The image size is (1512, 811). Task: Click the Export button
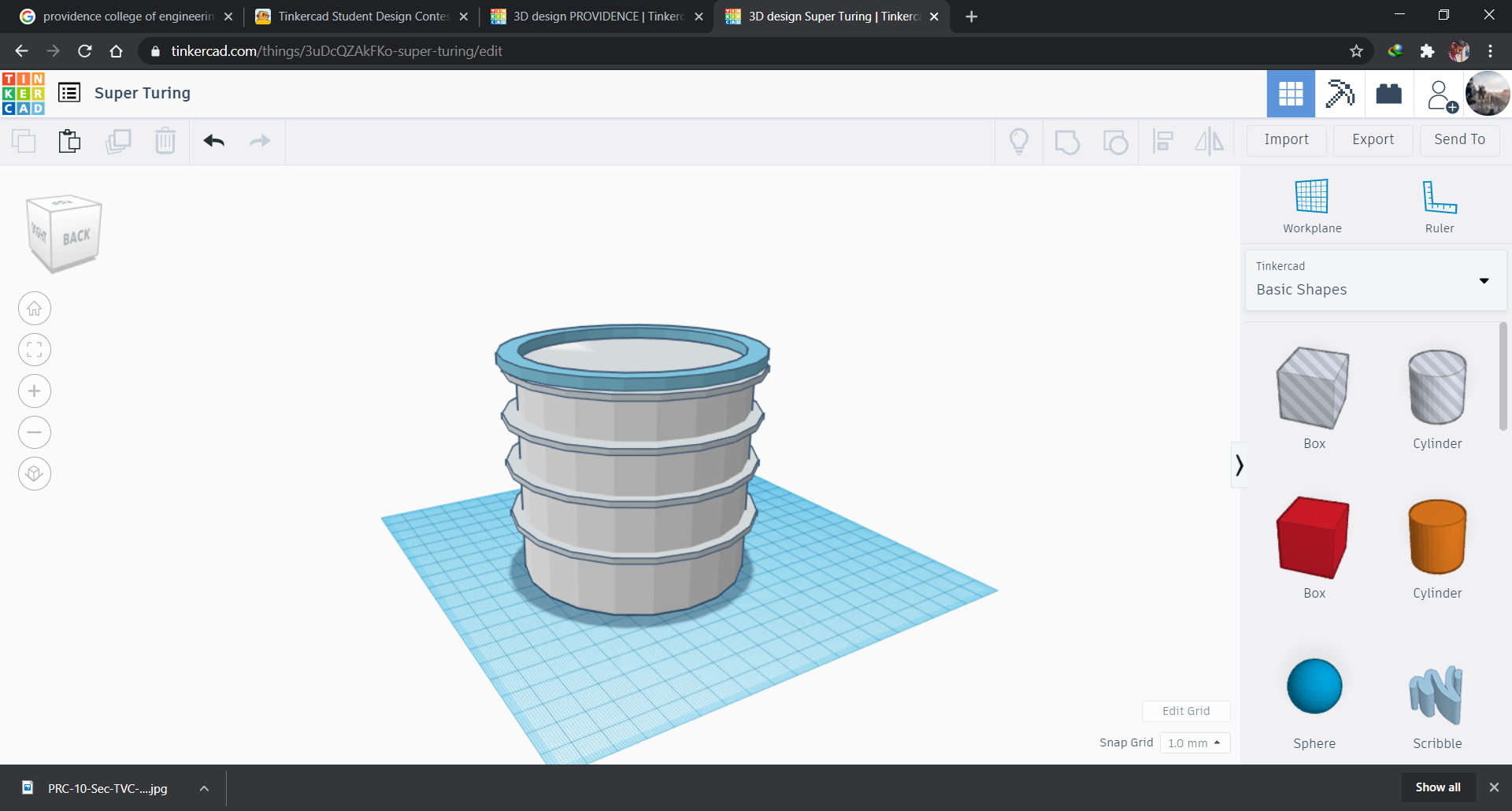pos(1373,140)
